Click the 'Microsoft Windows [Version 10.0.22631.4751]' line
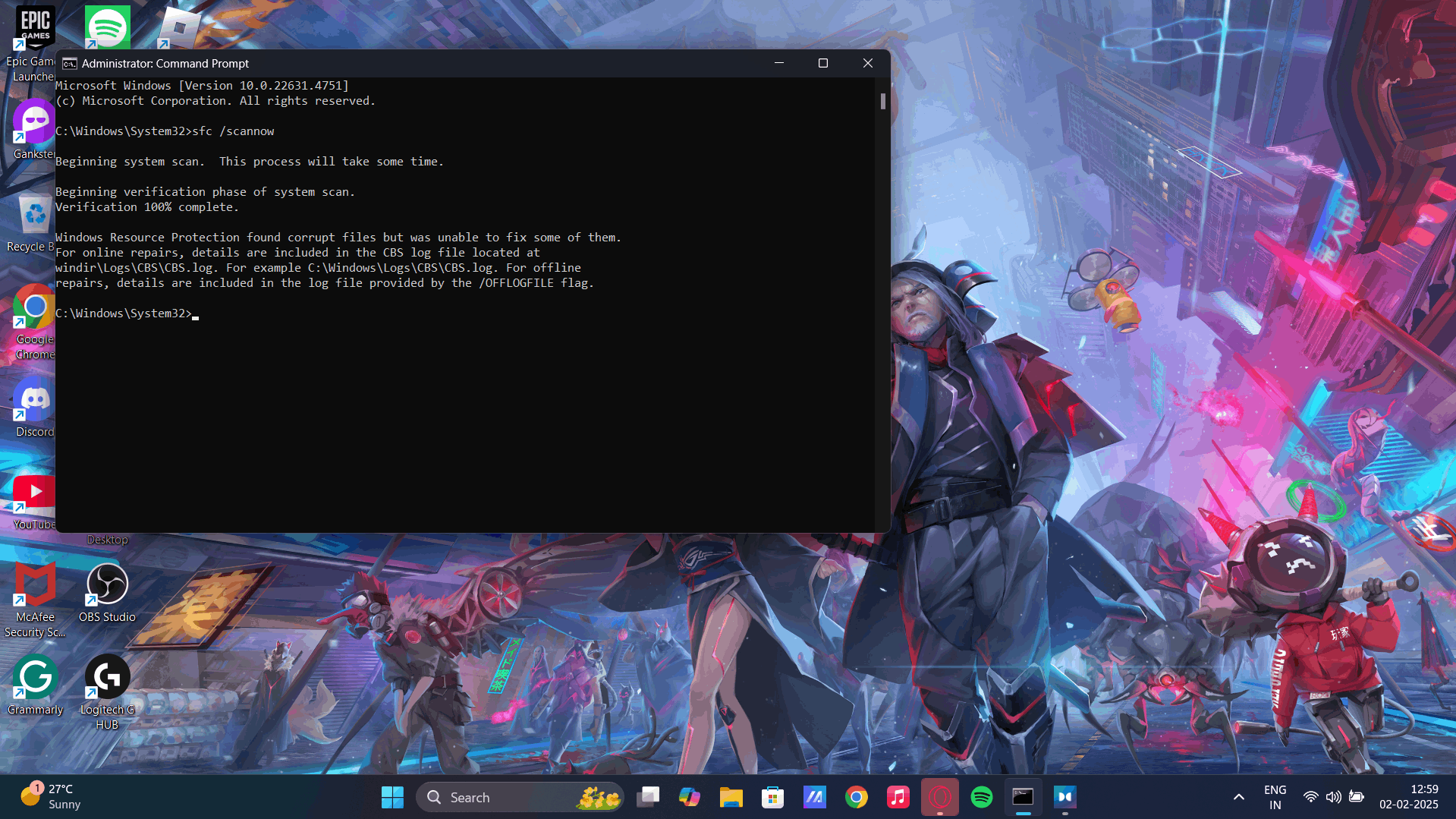This screenshot has height=819, width=1456. tap(202, 86)
